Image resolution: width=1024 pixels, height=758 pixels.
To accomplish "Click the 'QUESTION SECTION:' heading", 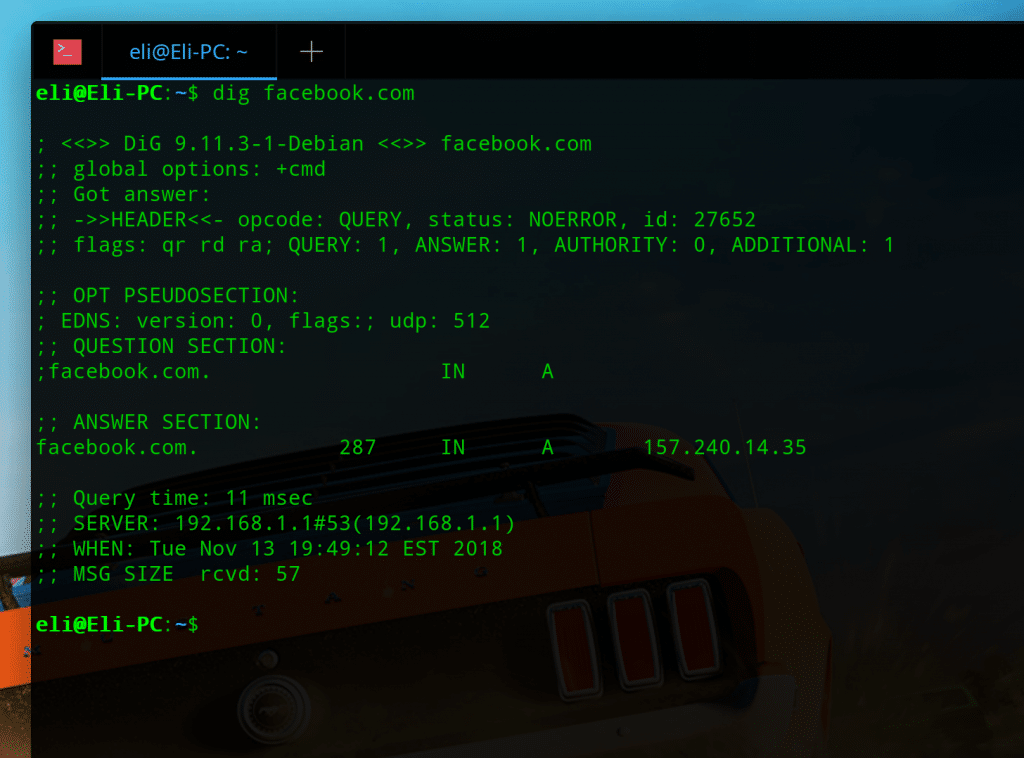I will 161,346.
